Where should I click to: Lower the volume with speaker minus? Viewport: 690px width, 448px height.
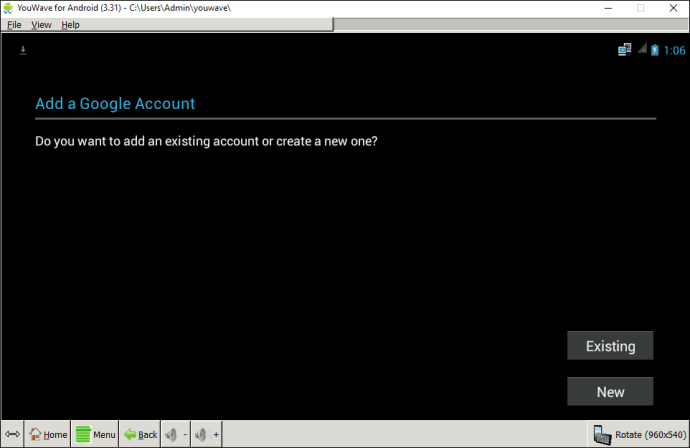pos(176,434)
